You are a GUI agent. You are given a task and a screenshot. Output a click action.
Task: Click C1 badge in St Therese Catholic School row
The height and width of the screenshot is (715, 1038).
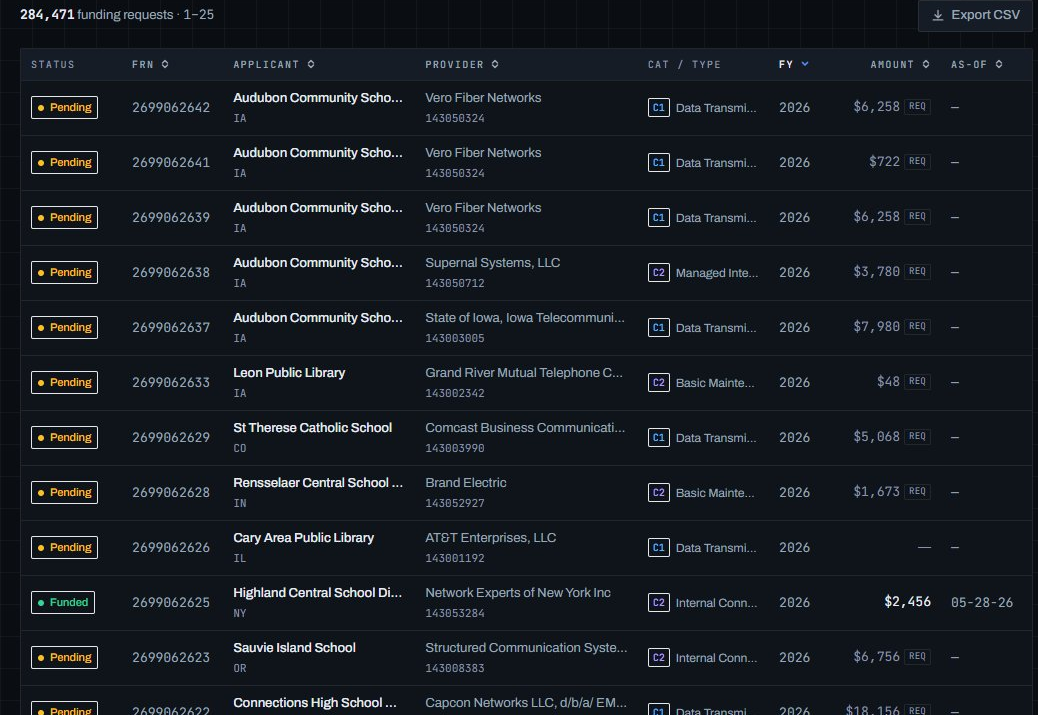click(659, 438)
